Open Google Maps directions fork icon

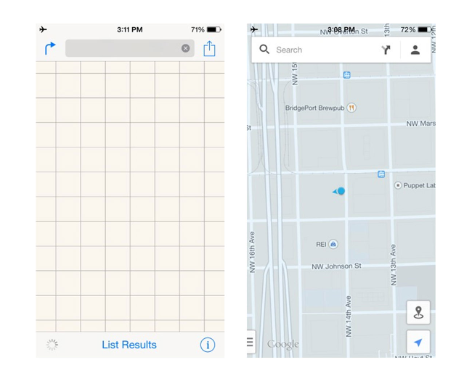386,50
